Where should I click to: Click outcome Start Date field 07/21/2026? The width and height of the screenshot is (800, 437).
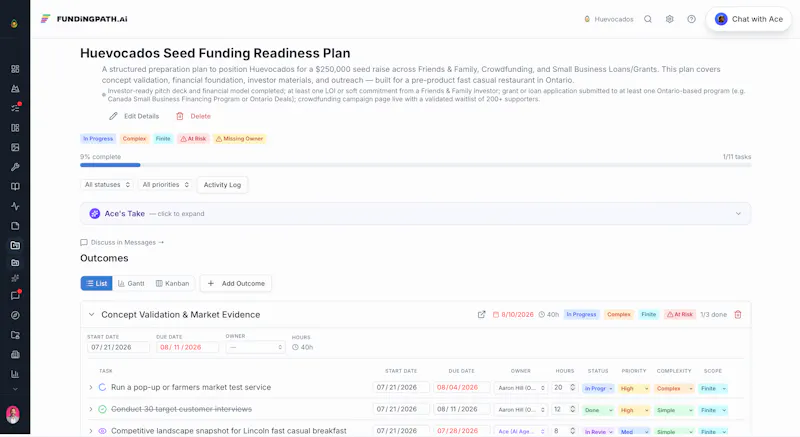118,347
